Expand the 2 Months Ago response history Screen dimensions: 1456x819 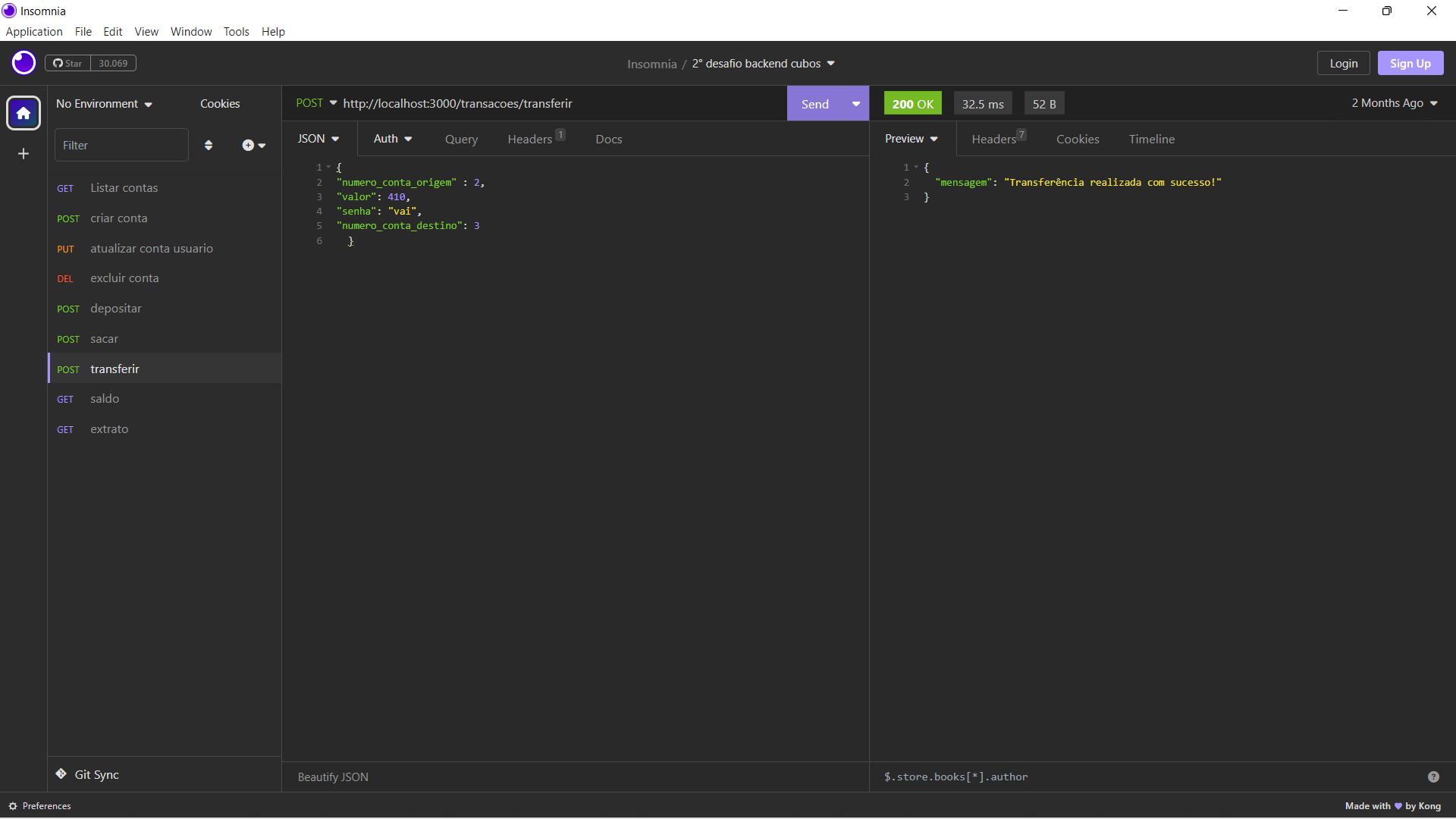[x=1394, y=103]
